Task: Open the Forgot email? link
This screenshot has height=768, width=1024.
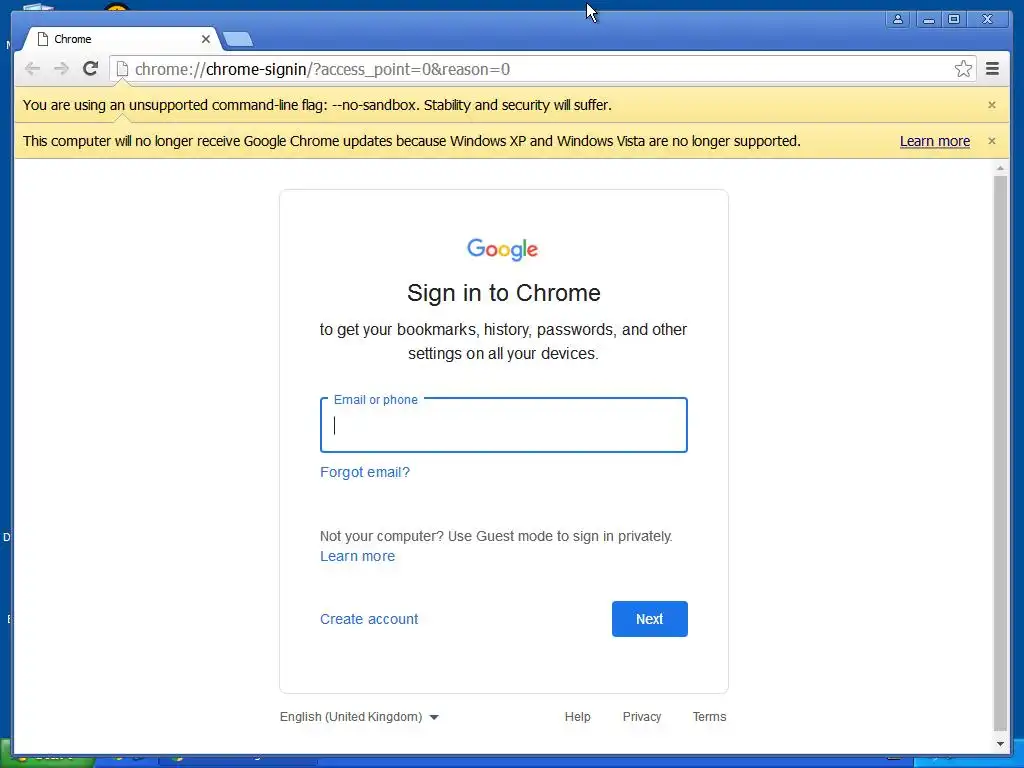Action: click(x=365, y=472)
